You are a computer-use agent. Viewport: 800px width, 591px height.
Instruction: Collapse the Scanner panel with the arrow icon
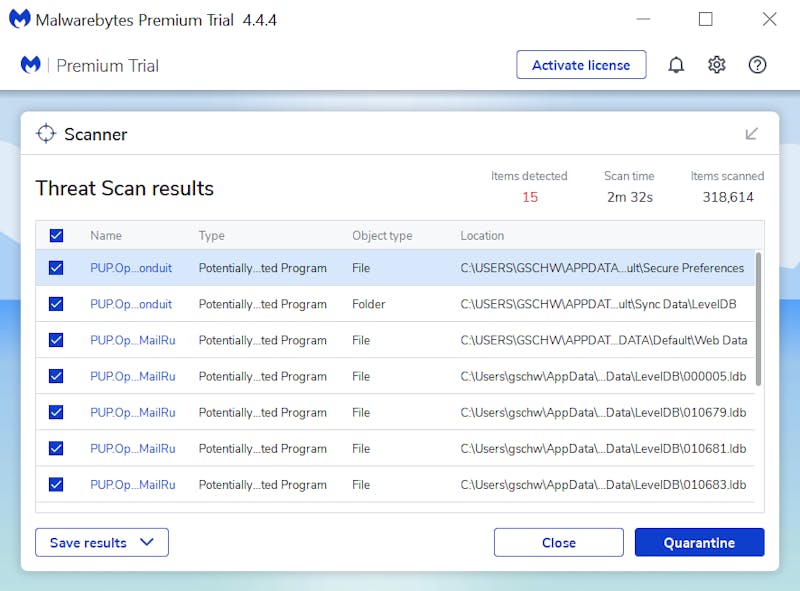[x=752, y=134]
